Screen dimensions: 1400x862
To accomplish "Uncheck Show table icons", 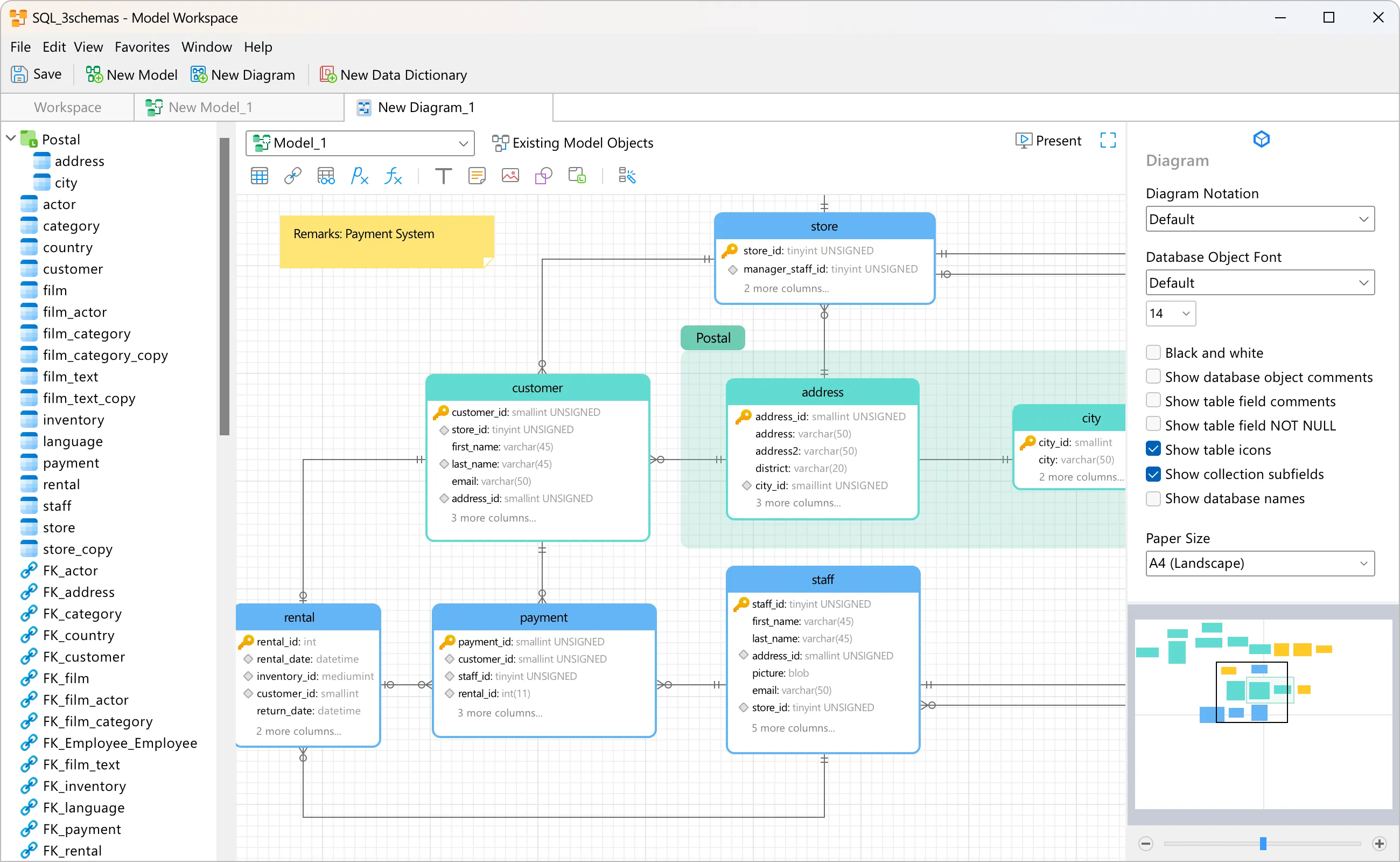I will (1153, 450).
